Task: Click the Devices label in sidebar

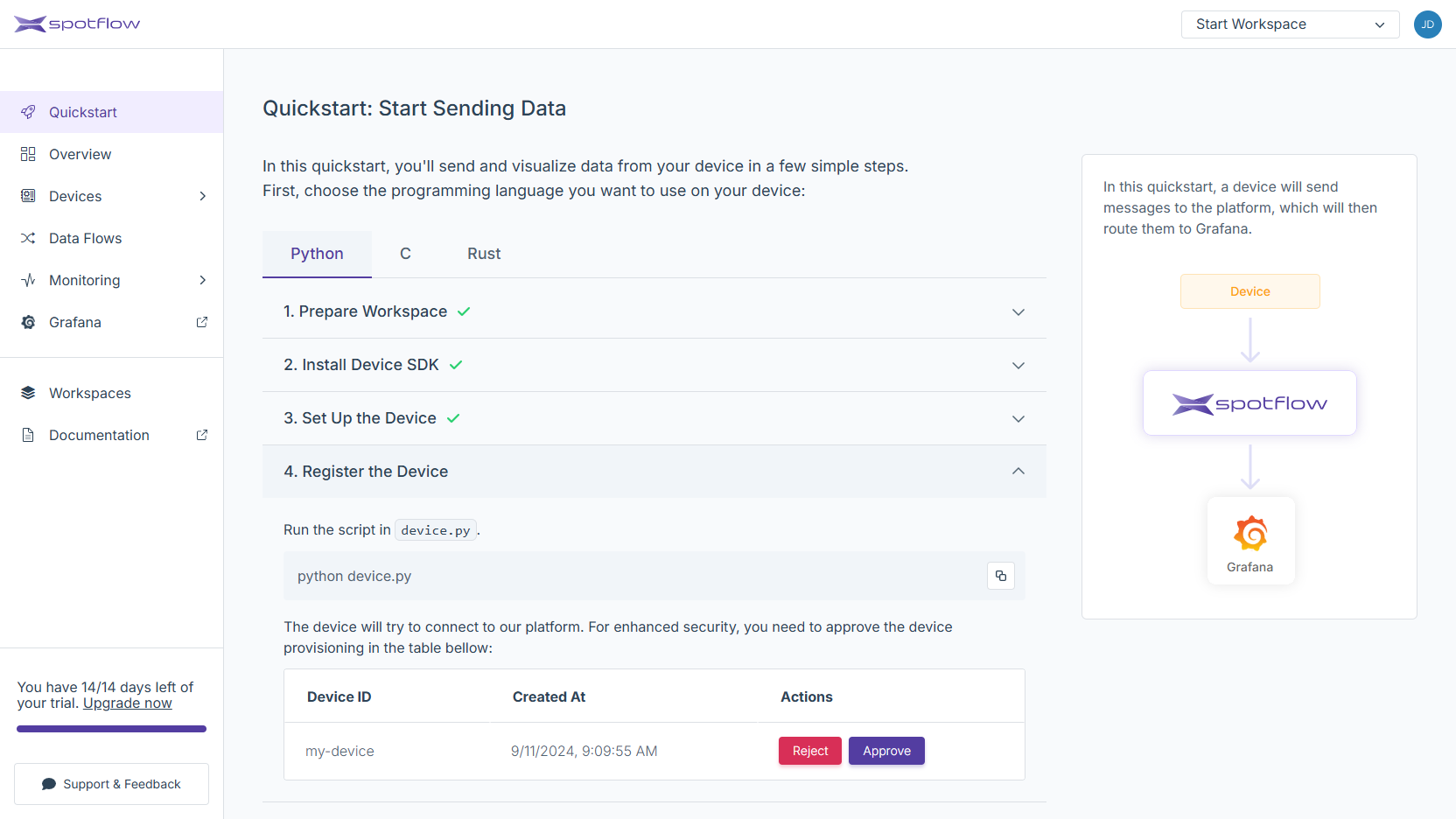Action: click(75, 196)
